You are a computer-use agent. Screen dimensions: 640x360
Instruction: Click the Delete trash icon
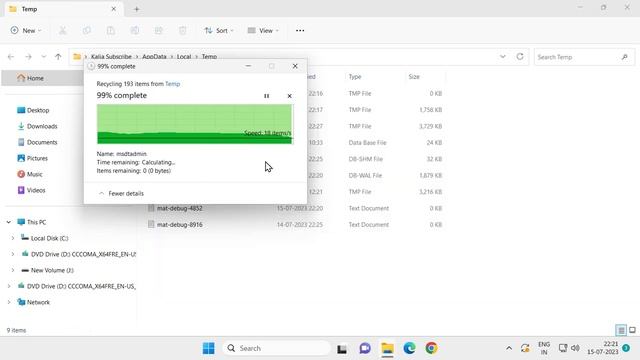pyautogui.click(x=183, y=31)
